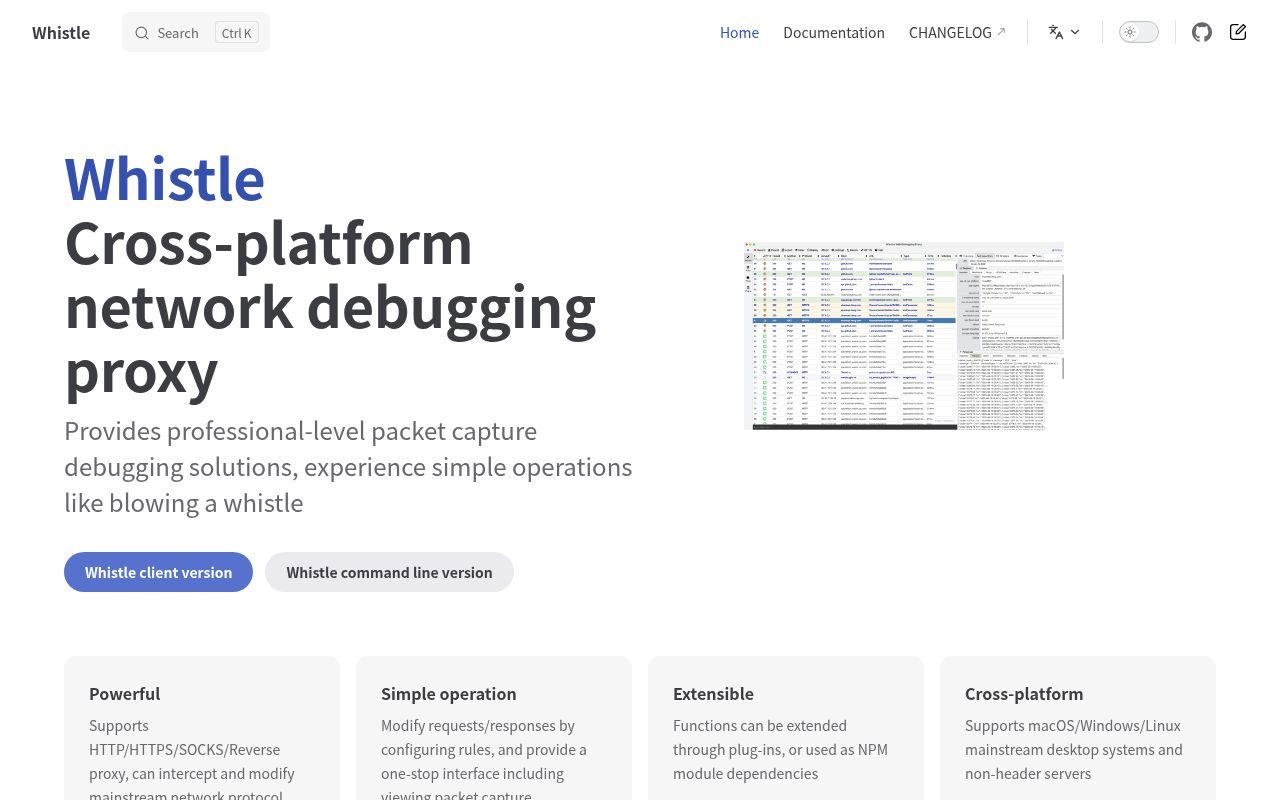The width and height of the screenshot is (1280, 800).
Task: Click the Ctrl K shortcut badge
Action: pos(237,33)
